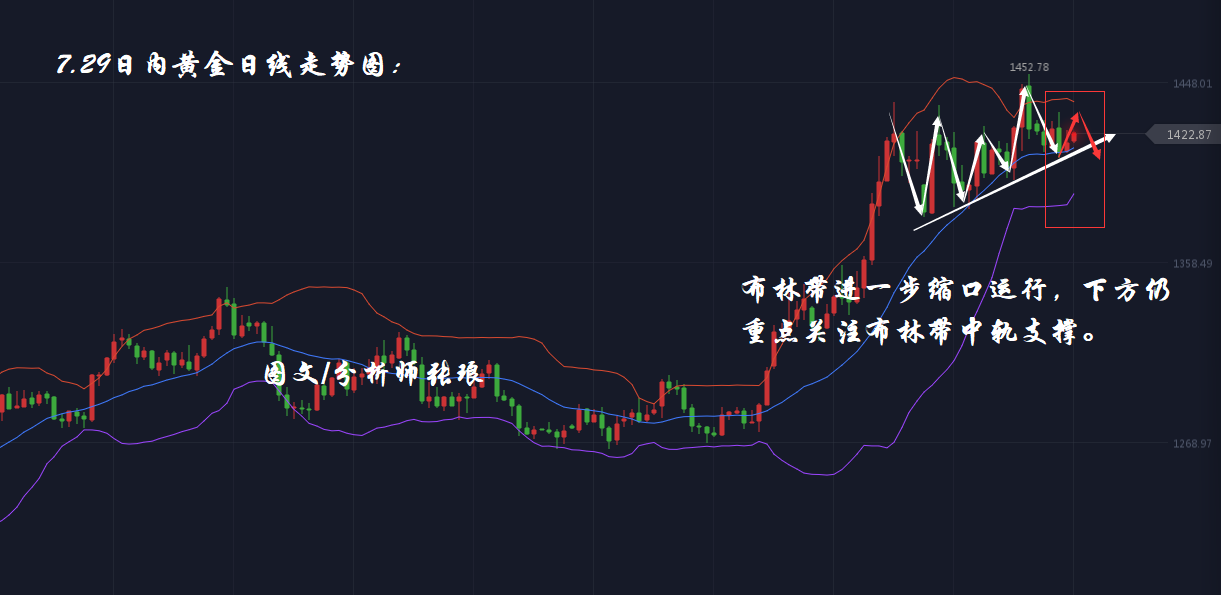
Task: Click the chart title starting with 7.29
Action: pyautogui.click(x=230, y=66)
